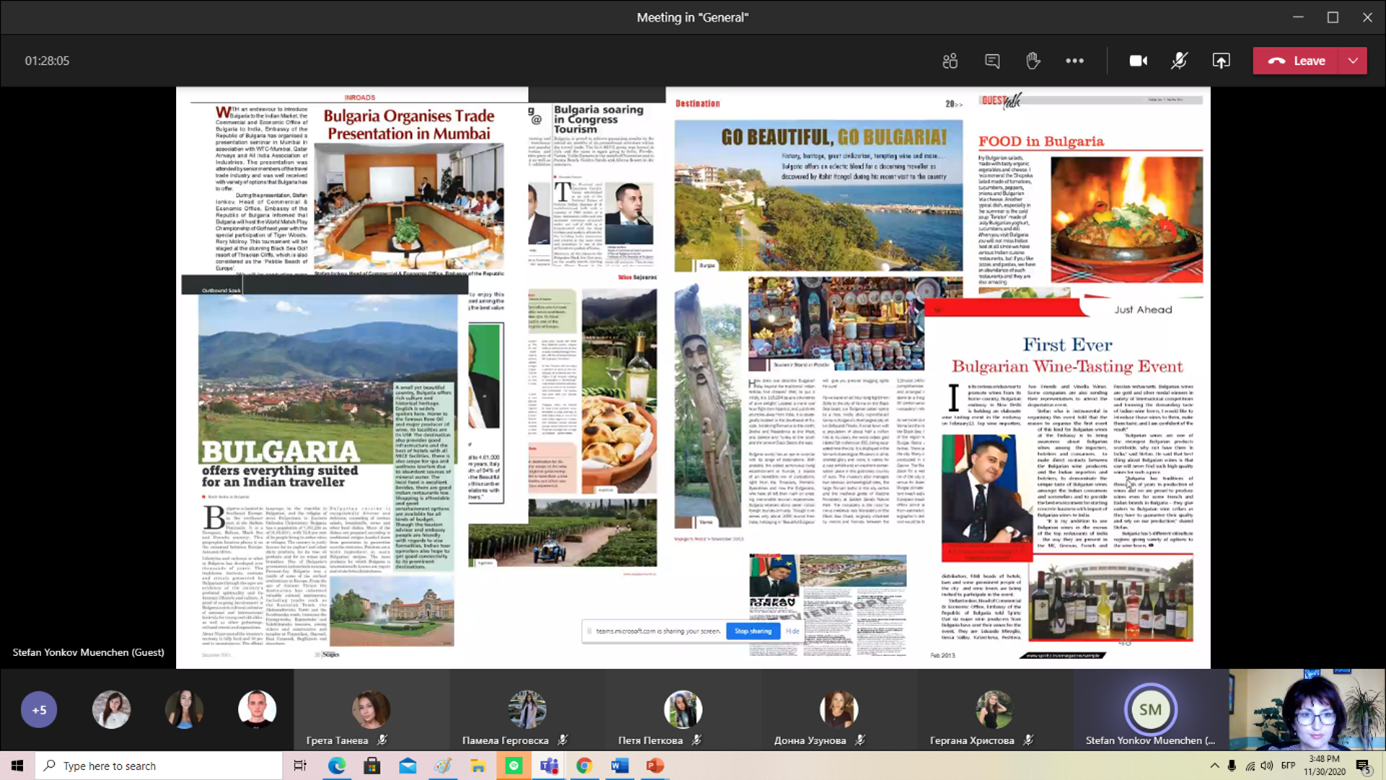Image resolution: width=1386 pixels, height=780 pixels.
Task: Click Hide in the sharing notice bar
Action: pos(793,631)
